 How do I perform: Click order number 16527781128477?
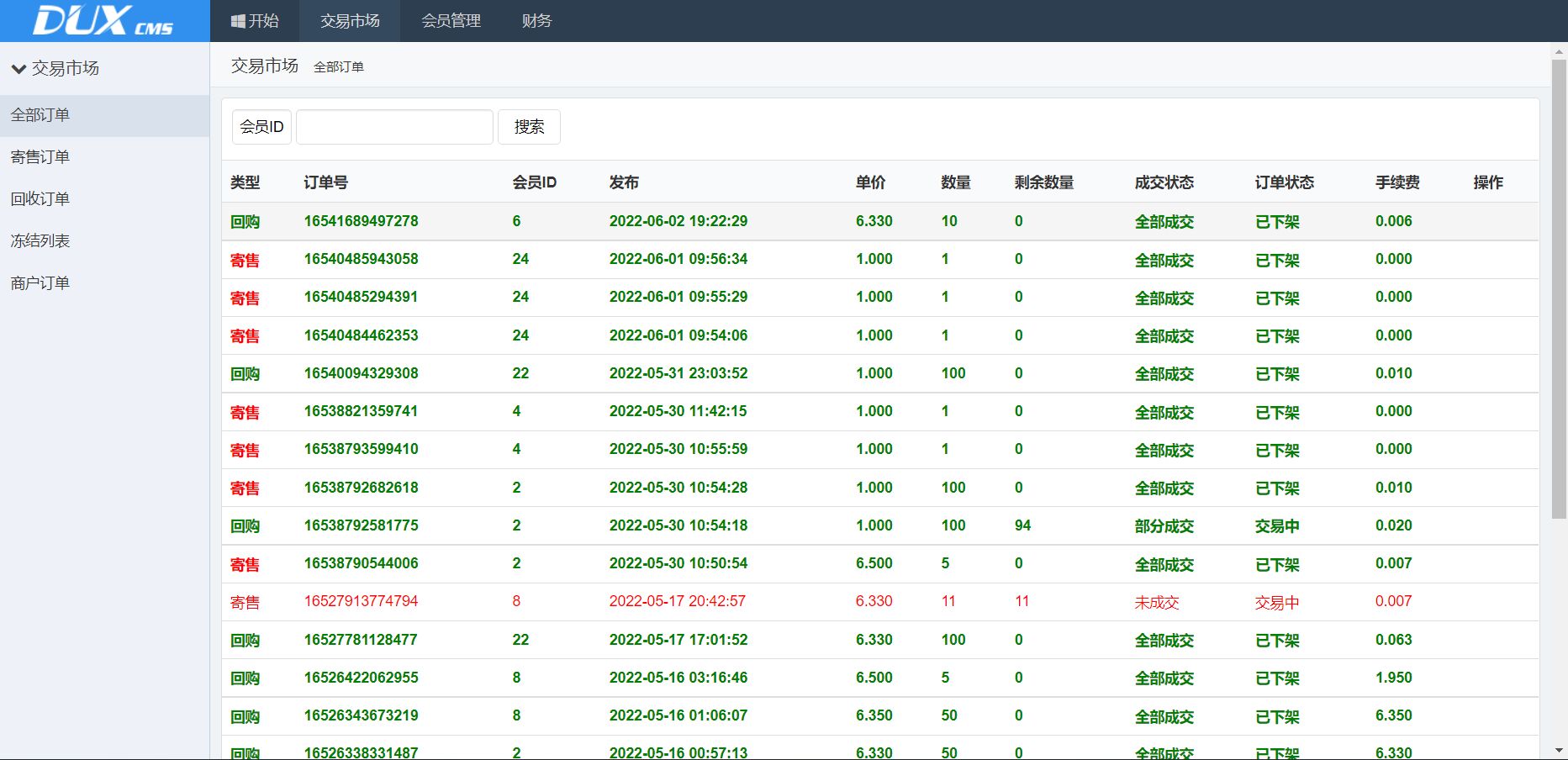[361, 640]
